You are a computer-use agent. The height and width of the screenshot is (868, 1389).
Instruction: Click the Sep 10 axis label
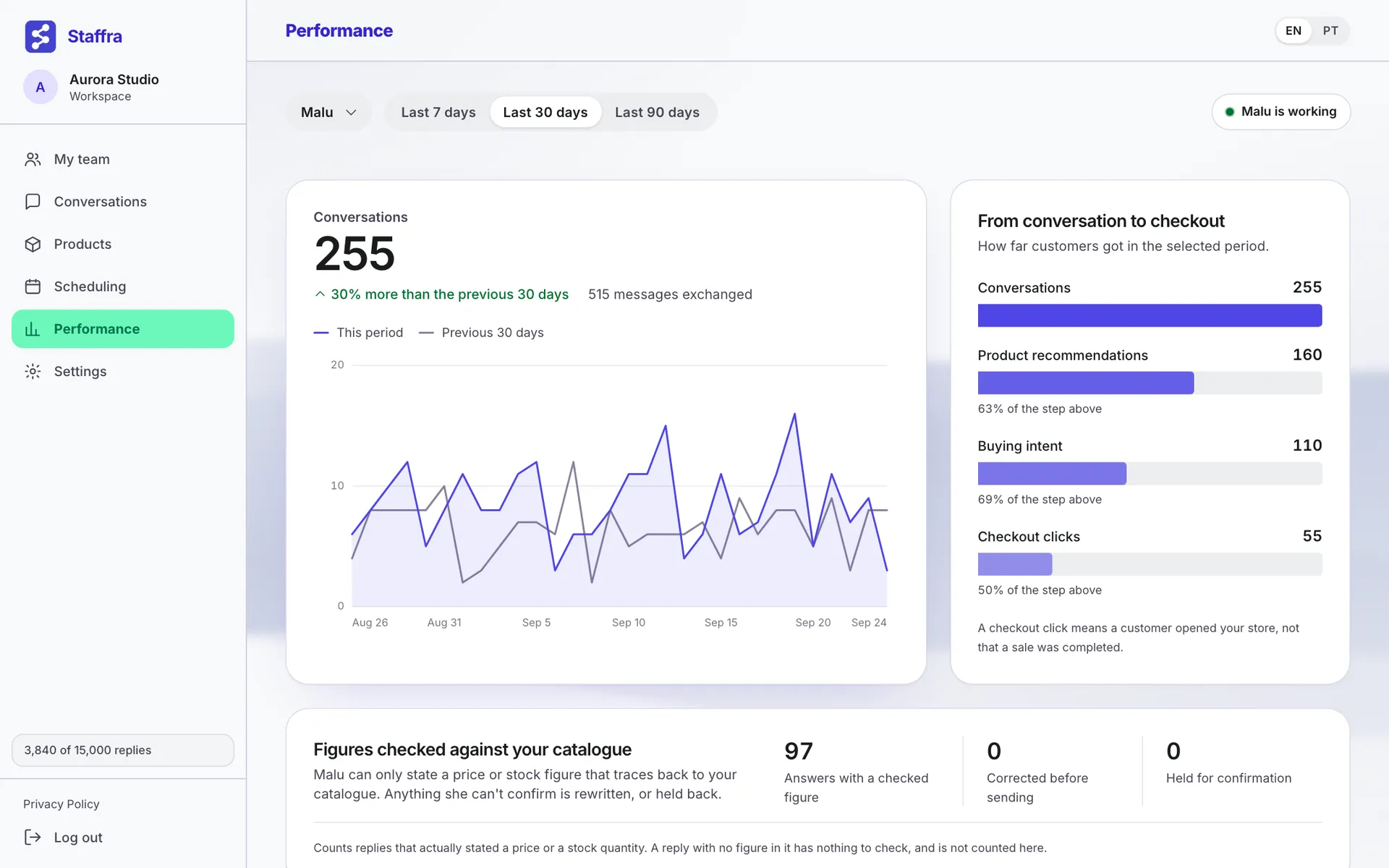point(629,623)
